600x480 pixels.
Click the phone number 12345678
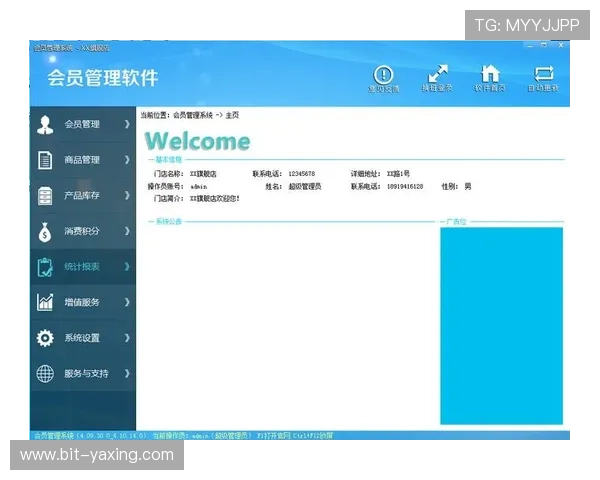pyautogui.click(x=302, y=174)
